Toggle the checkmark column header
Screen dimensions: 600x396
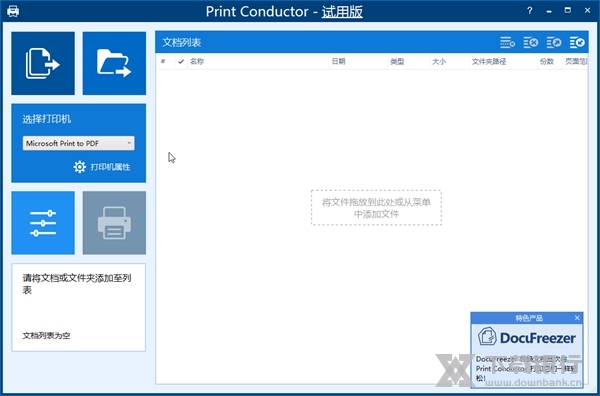coord(181,61)
